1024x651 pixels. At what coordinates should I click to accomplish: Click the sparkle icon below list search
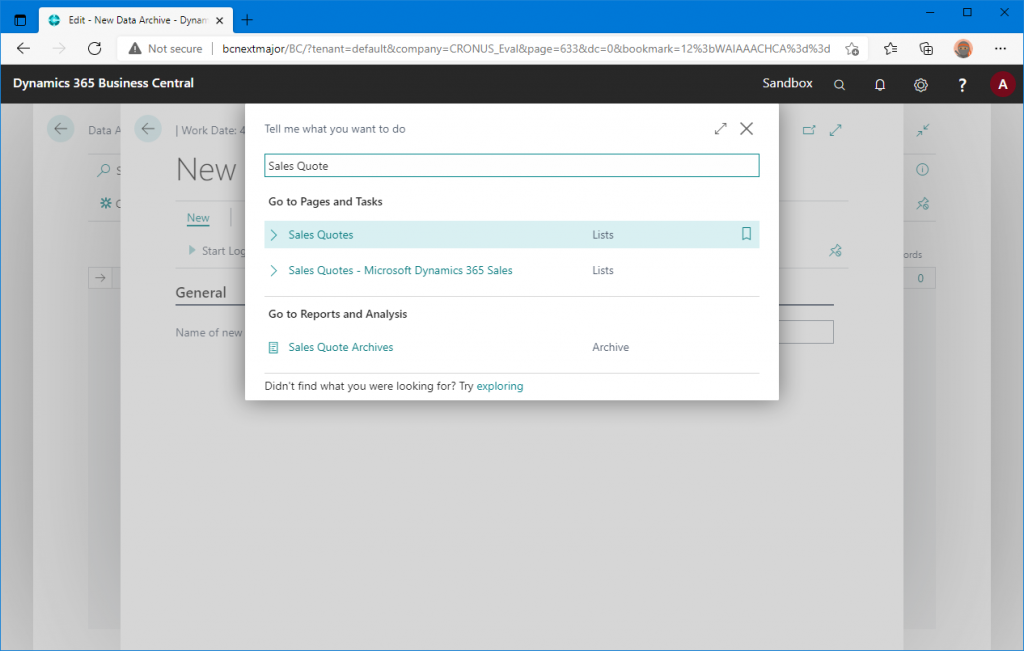pos(105,203)
